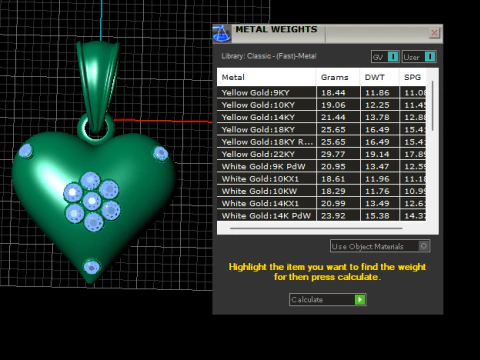Select the White Gold:14K PdW row
480x360 pixels.
click(321, 215)
